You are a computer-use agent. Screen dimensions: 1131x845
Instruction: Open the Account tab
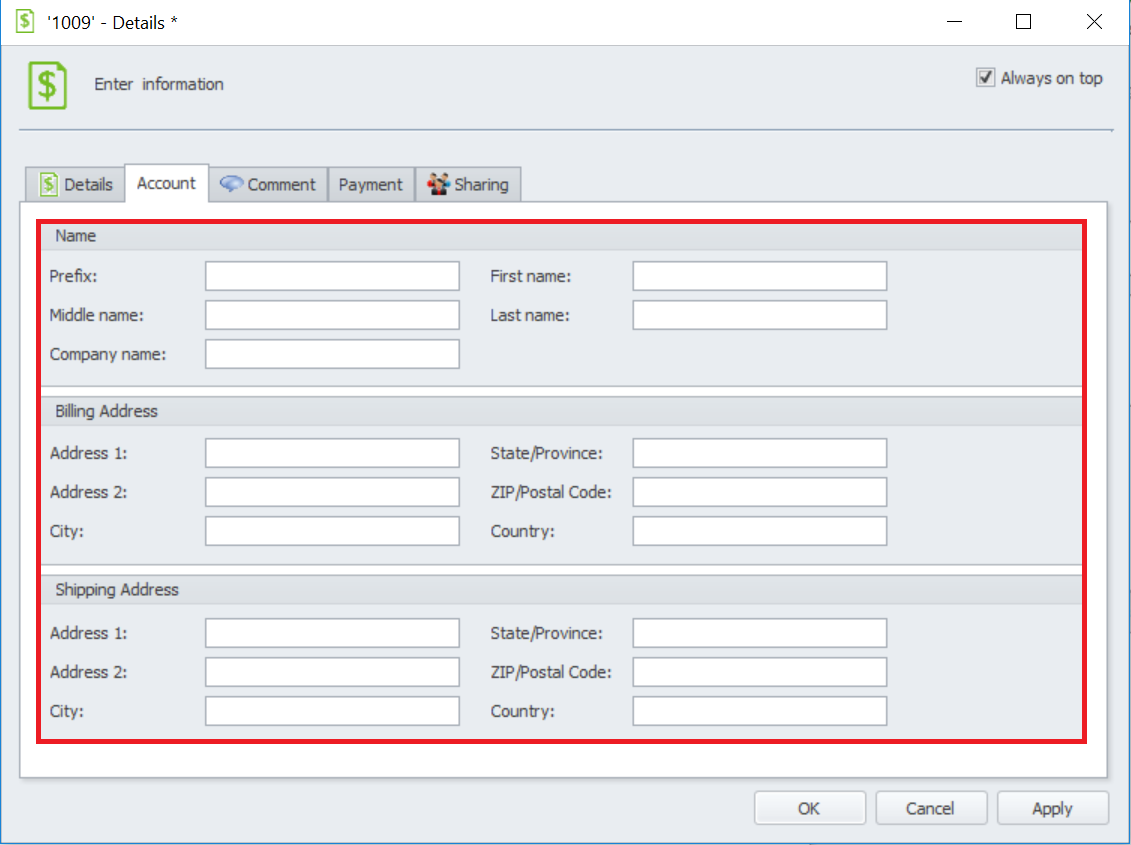pyautogui.click(x=166, y=184)
